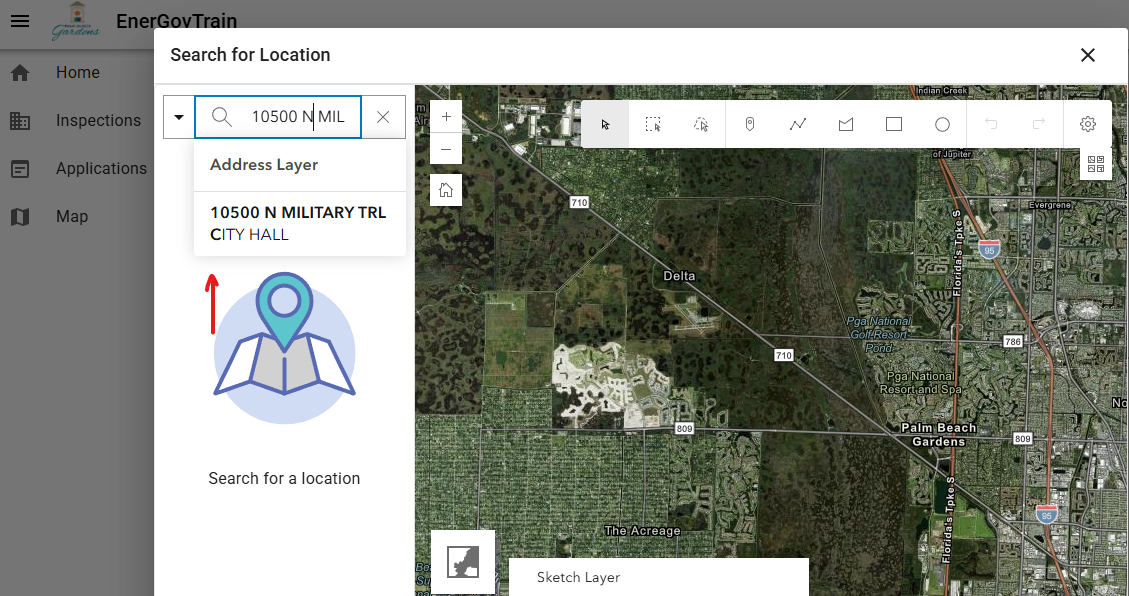This screenshot has height=596, width=1129.
Task: Zoom out on the map
Action: [x=446, y=149]
